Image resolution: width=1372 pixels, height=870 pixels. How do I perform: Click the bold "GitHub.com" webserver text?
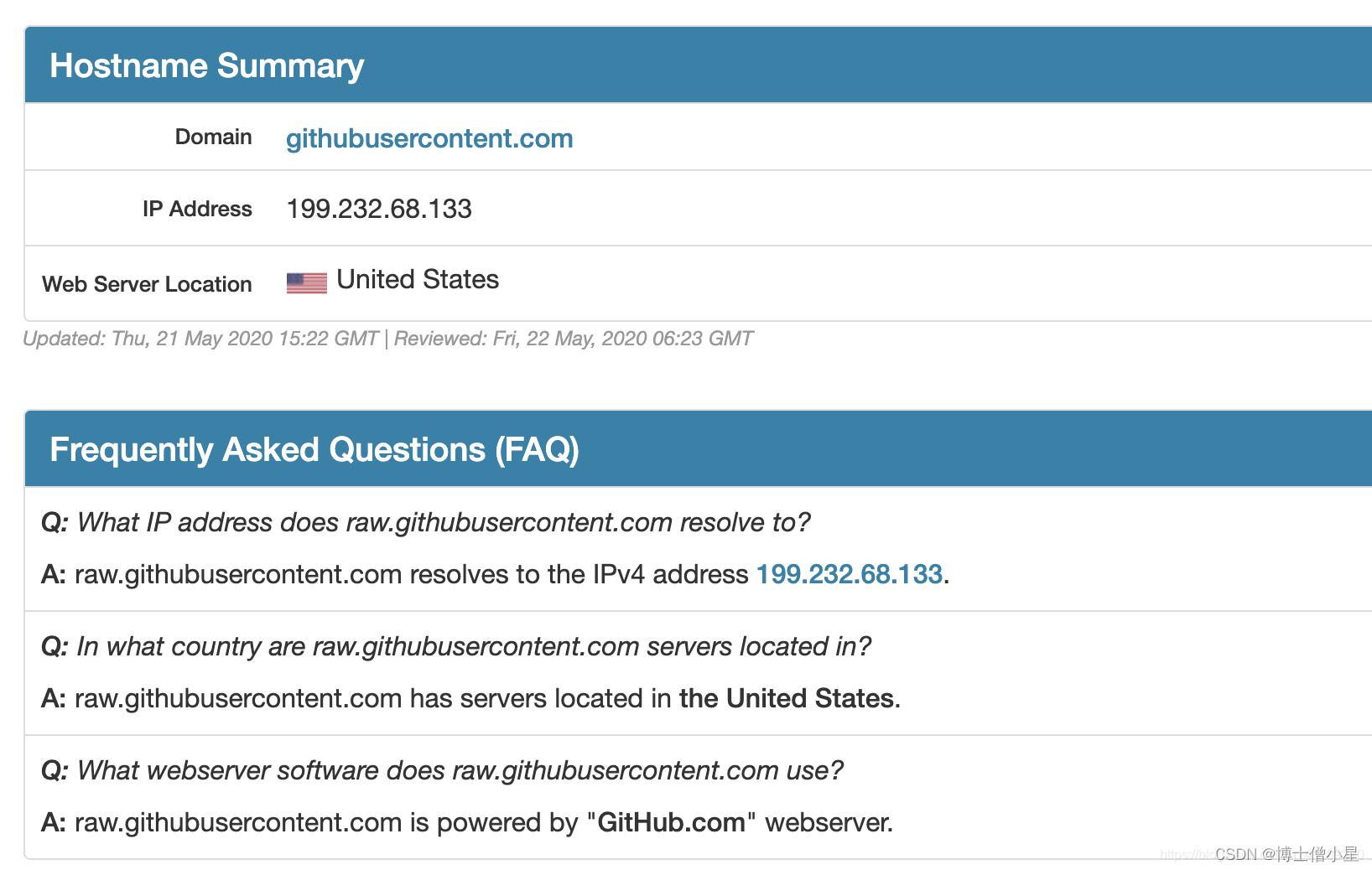tap(671, 822)
